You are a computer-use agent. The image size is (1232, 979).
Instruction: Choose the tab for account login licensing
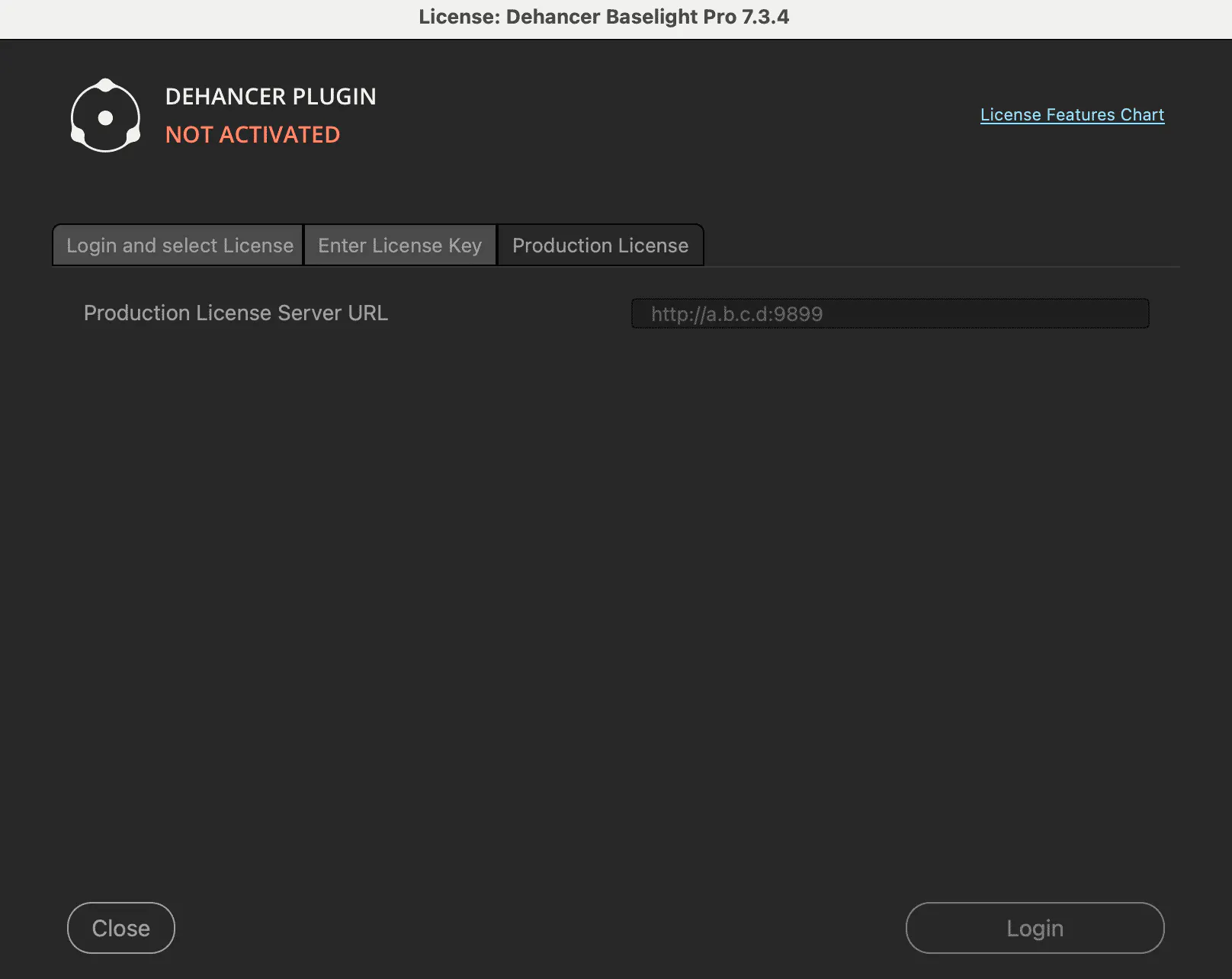tap(179, 246)
